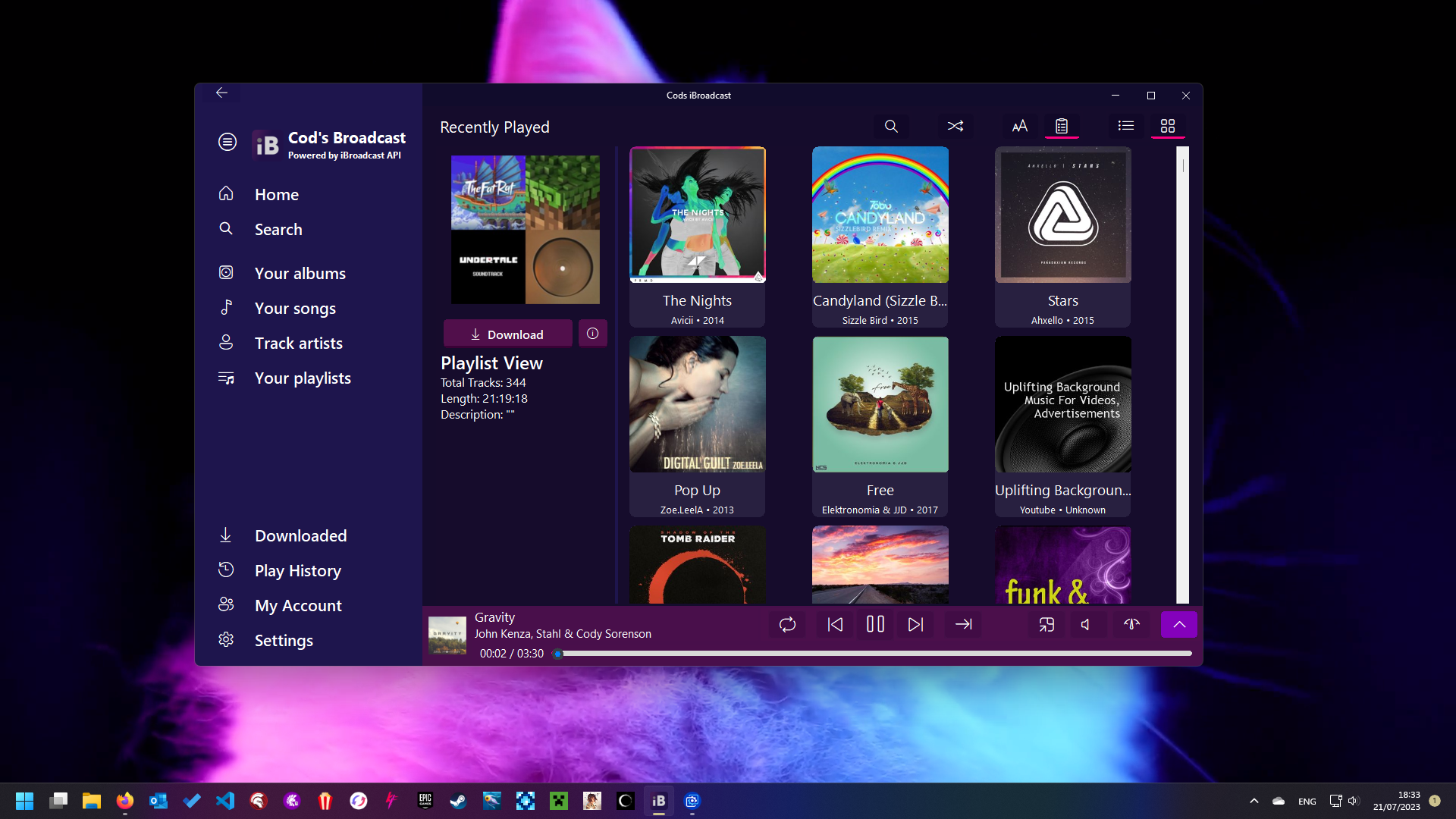This screenshot has height=819, width=1456.
Task: Open the Your playlists section
Action: [302, 378]
